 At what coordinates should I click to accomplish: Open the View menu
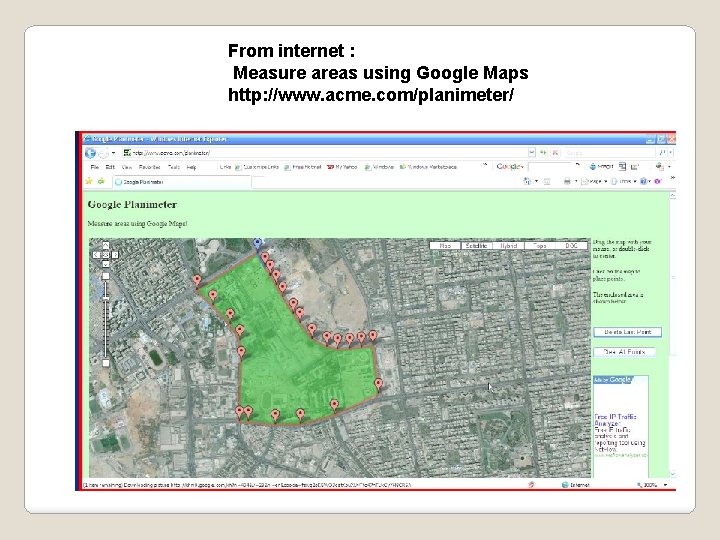(x=127, y=167)
